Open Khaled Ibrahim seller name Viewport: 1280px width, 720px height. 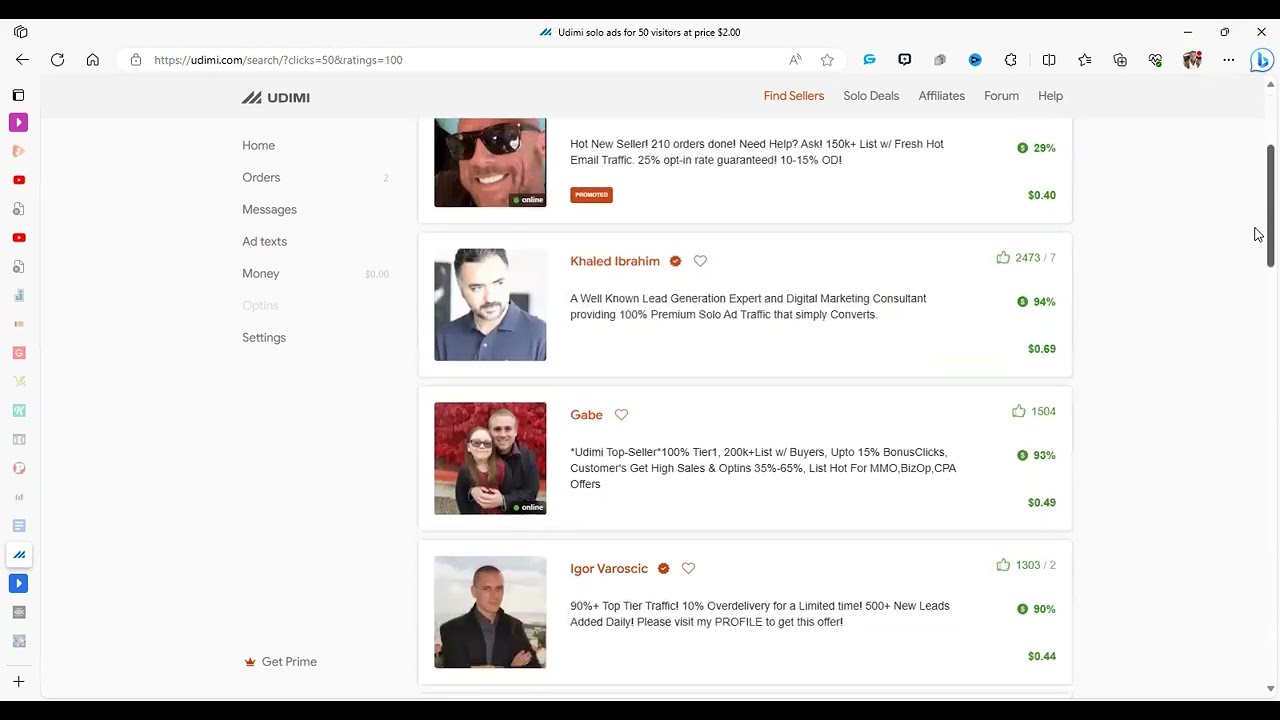click(615, 261)
